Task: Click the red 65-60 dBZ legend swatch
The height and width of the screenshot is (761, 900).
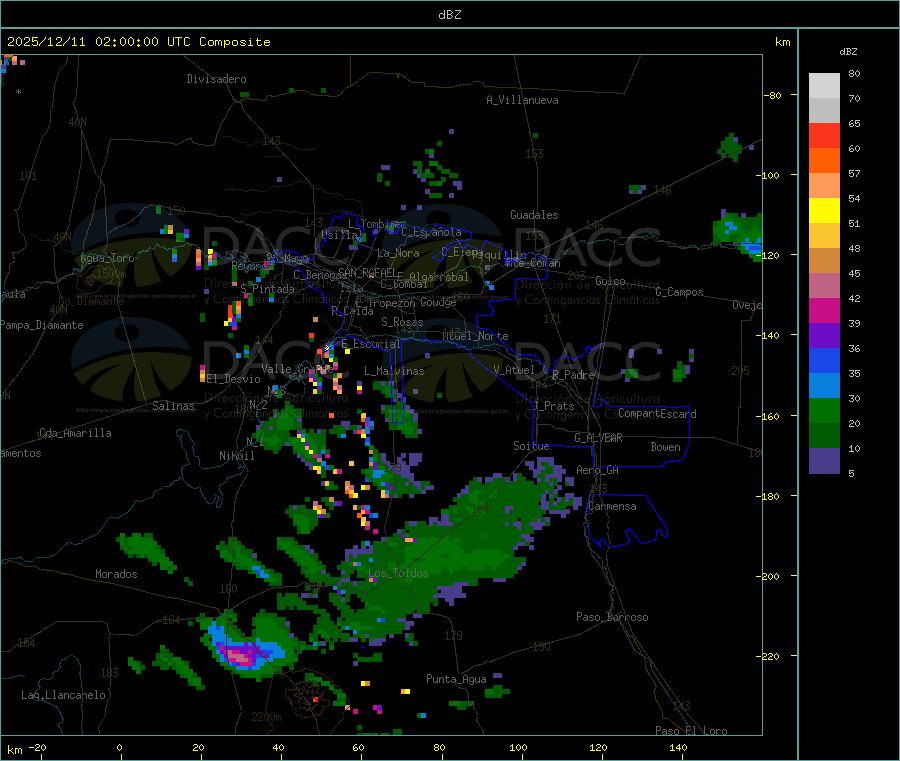Action: [x=824, y=135]
